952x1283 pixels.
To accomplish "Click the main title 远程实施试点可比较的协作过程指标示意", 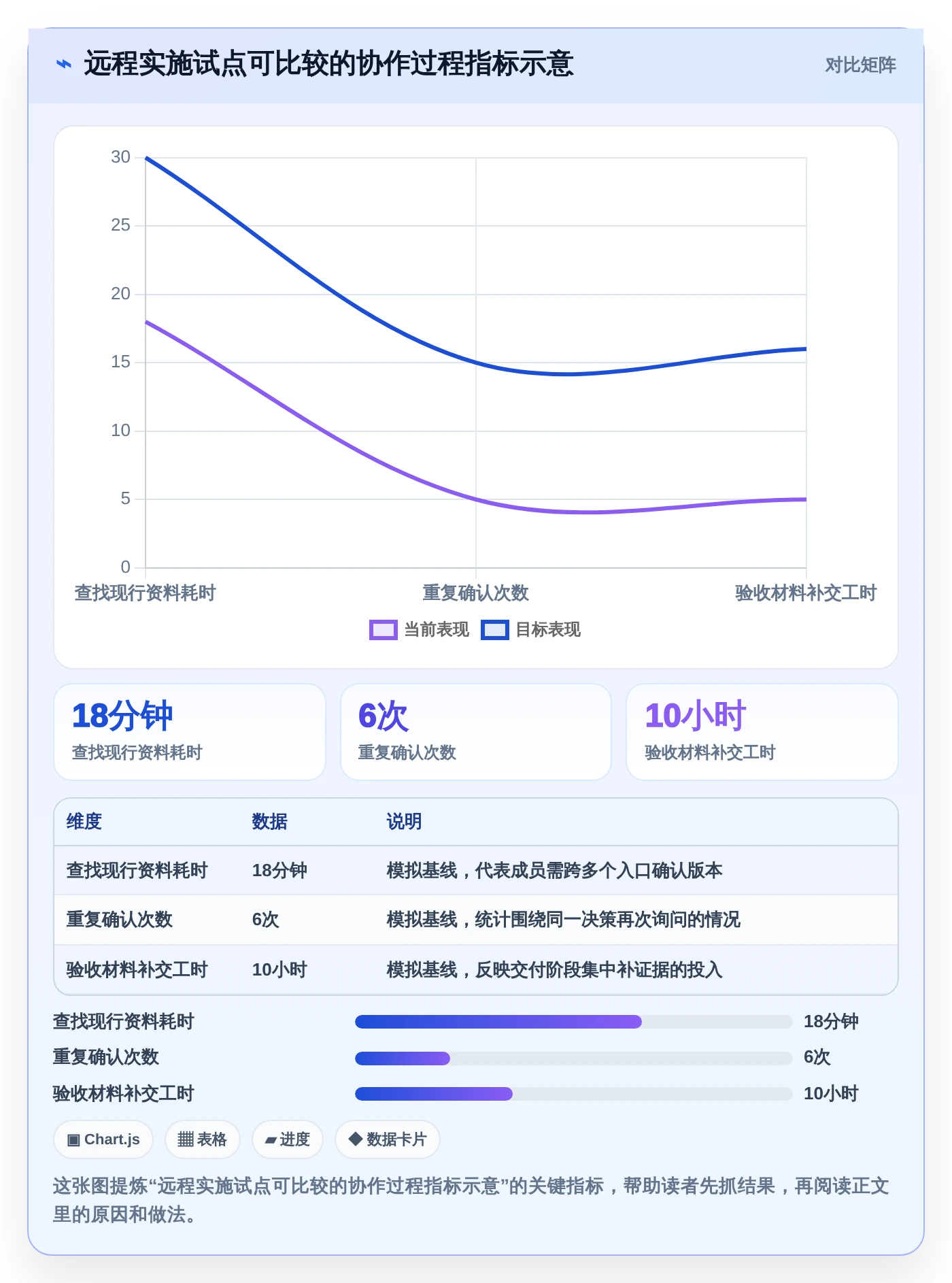I will 328,65.
